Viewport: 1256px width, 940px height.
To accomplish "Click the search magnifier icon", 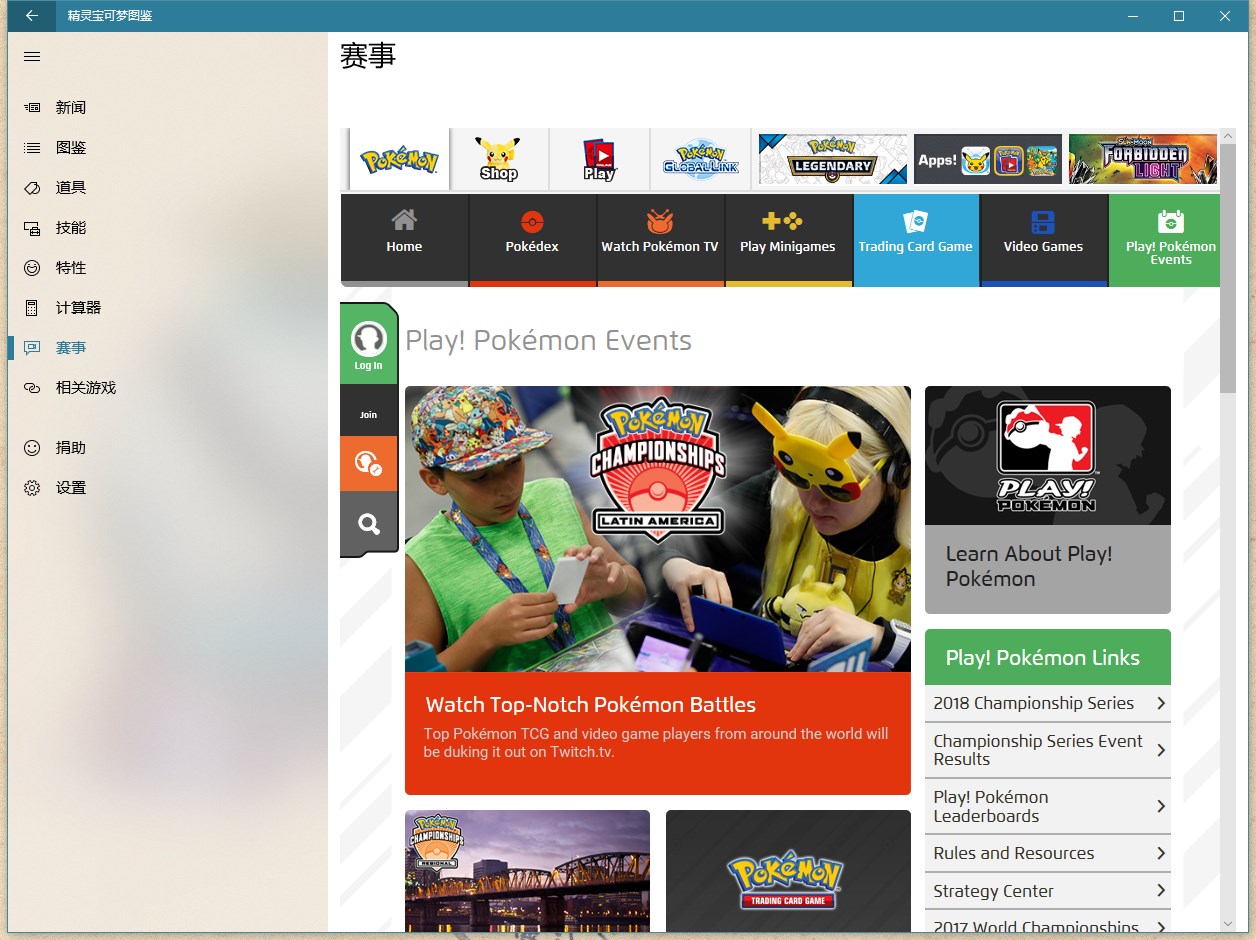I will tap(369, 524).
